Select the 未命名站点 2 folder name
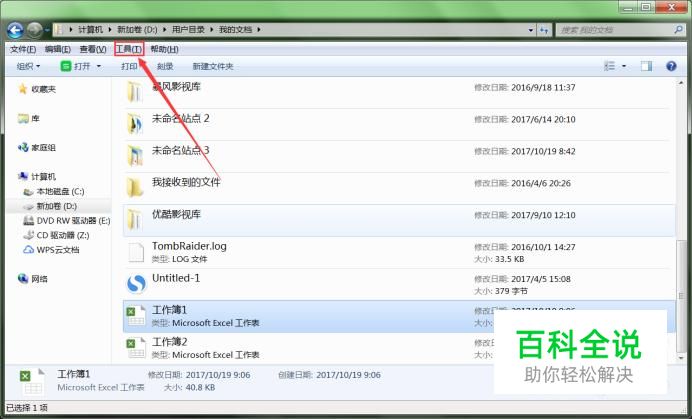Viewport: 692px width, 419px height. coord(181,118)
